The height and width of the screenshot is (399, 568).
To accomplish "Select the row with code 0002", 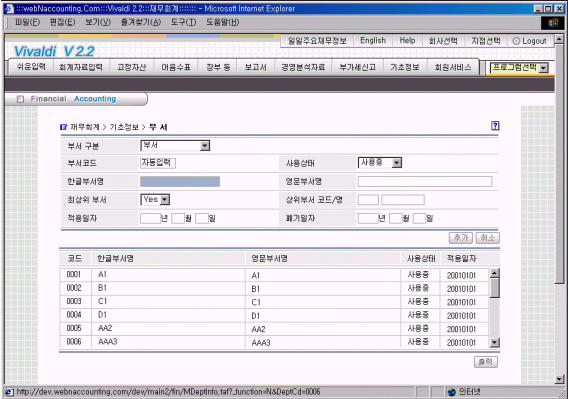I will tap(274, 288).
